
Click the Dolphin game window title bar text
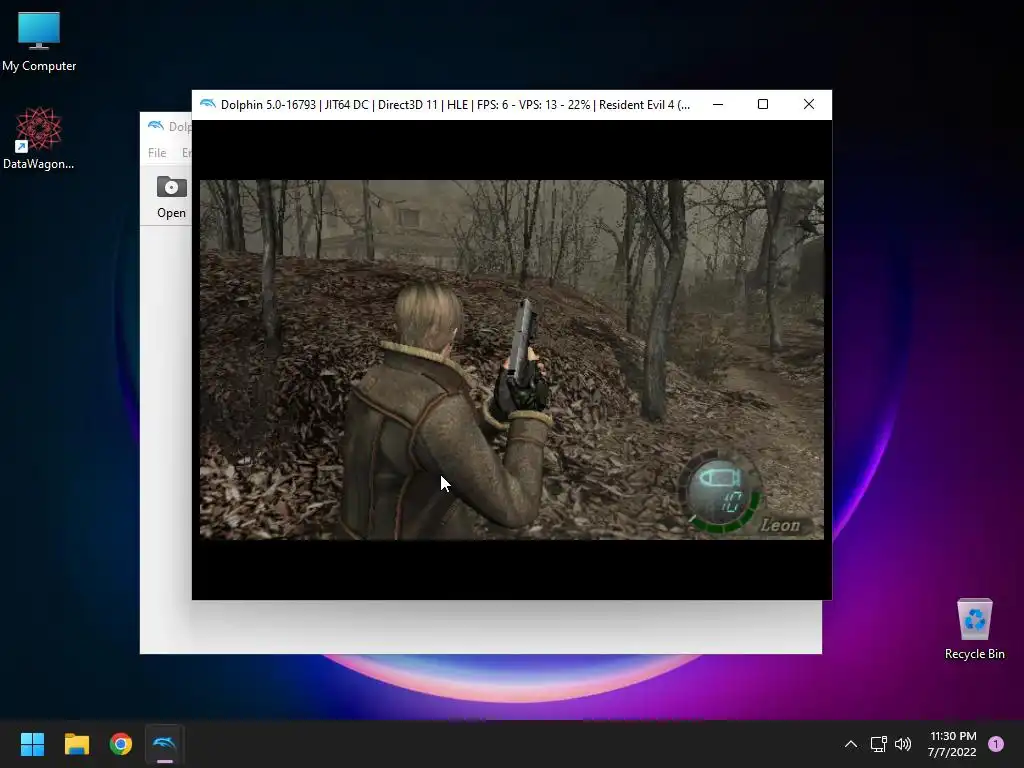click(455, 104)
